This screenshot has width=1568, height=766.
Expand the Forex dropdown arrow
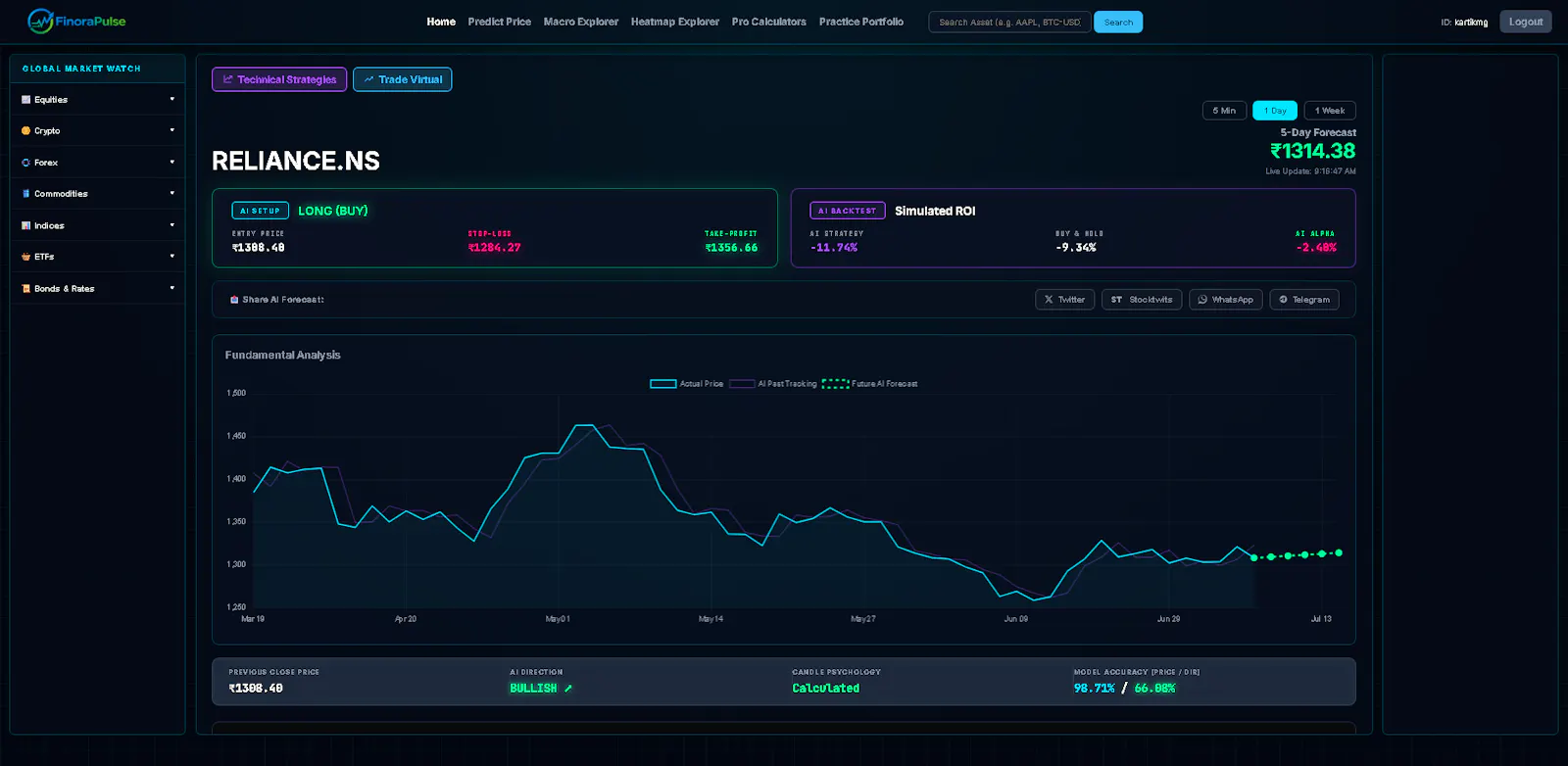pyautogui.click(x=171, y=162)
